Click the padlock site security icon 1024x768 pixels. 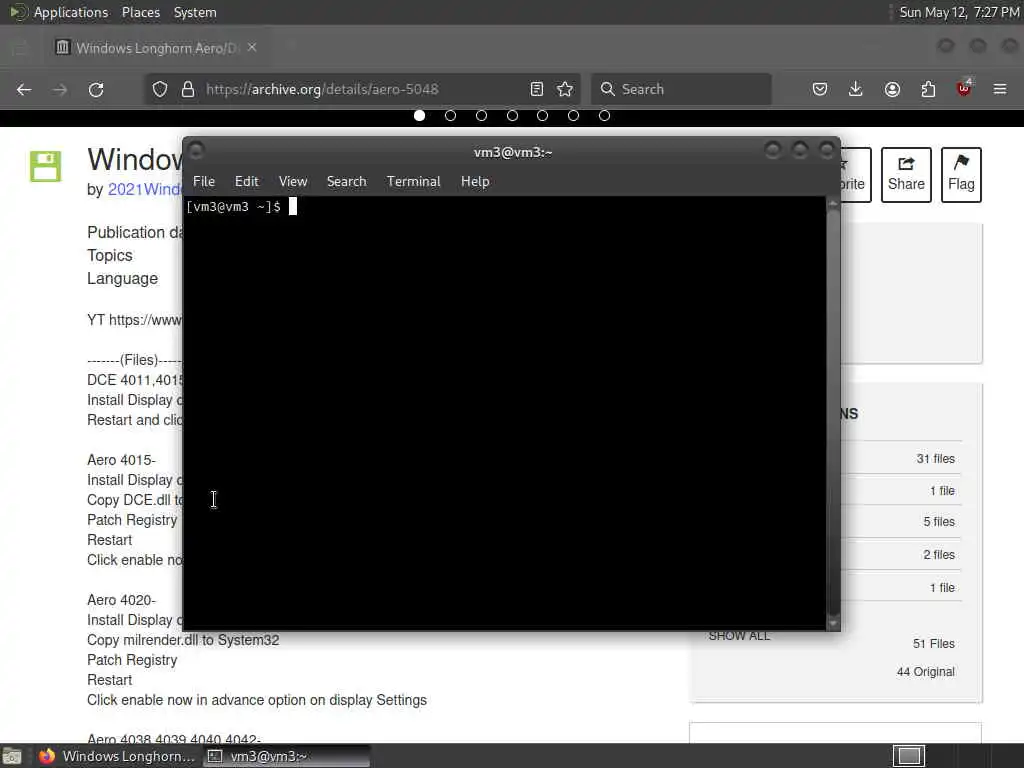188,89
